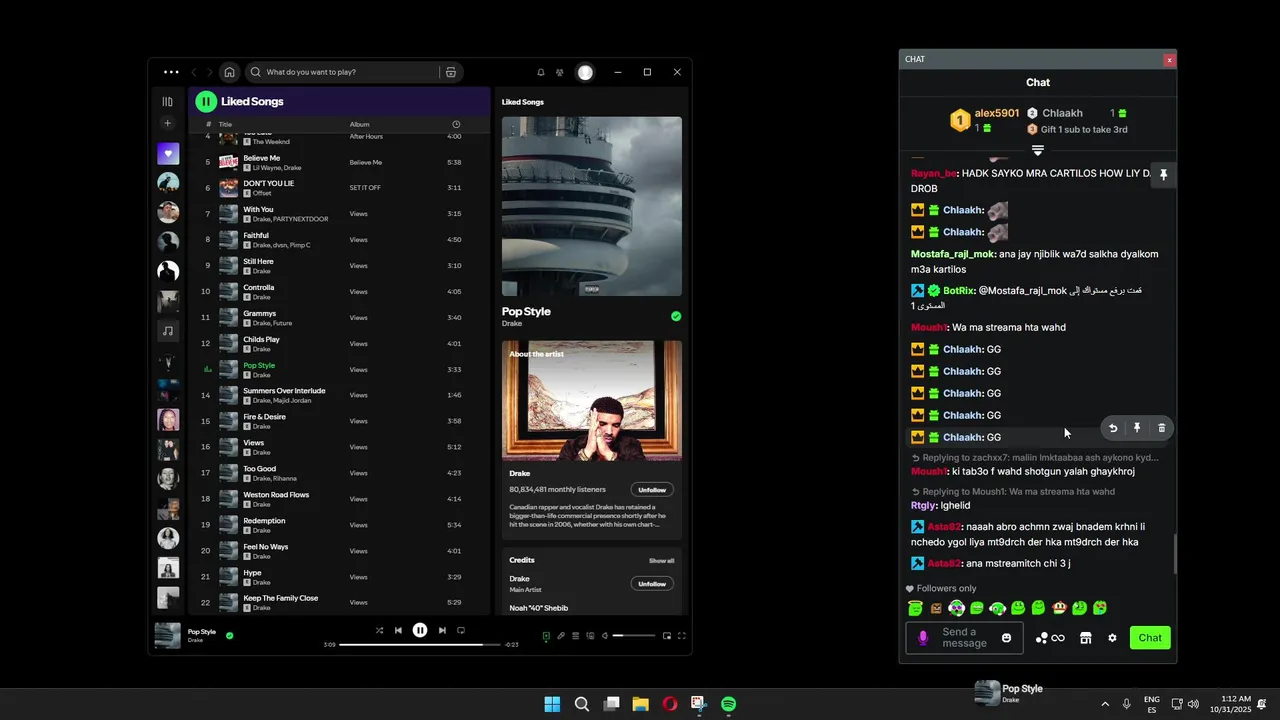Toggle liked check in bottom player bar
This screenshot has height=720, width=1280.
pos(229,635)
